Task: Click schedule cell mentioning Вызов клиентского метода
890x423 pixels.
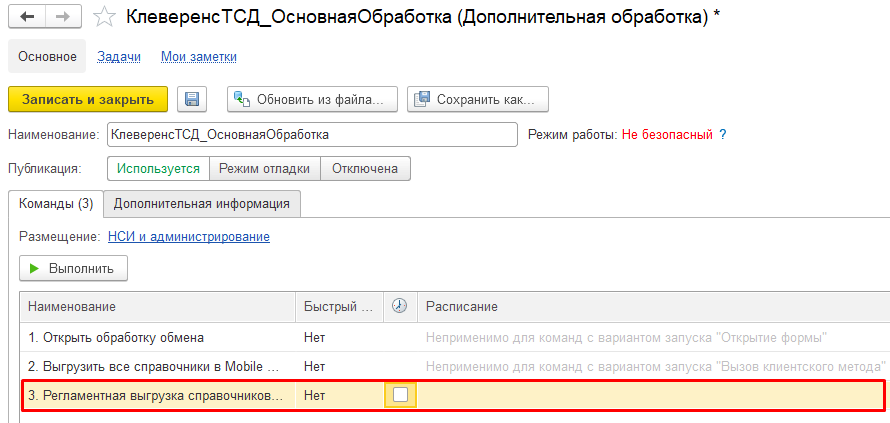Action: point(654,366)
